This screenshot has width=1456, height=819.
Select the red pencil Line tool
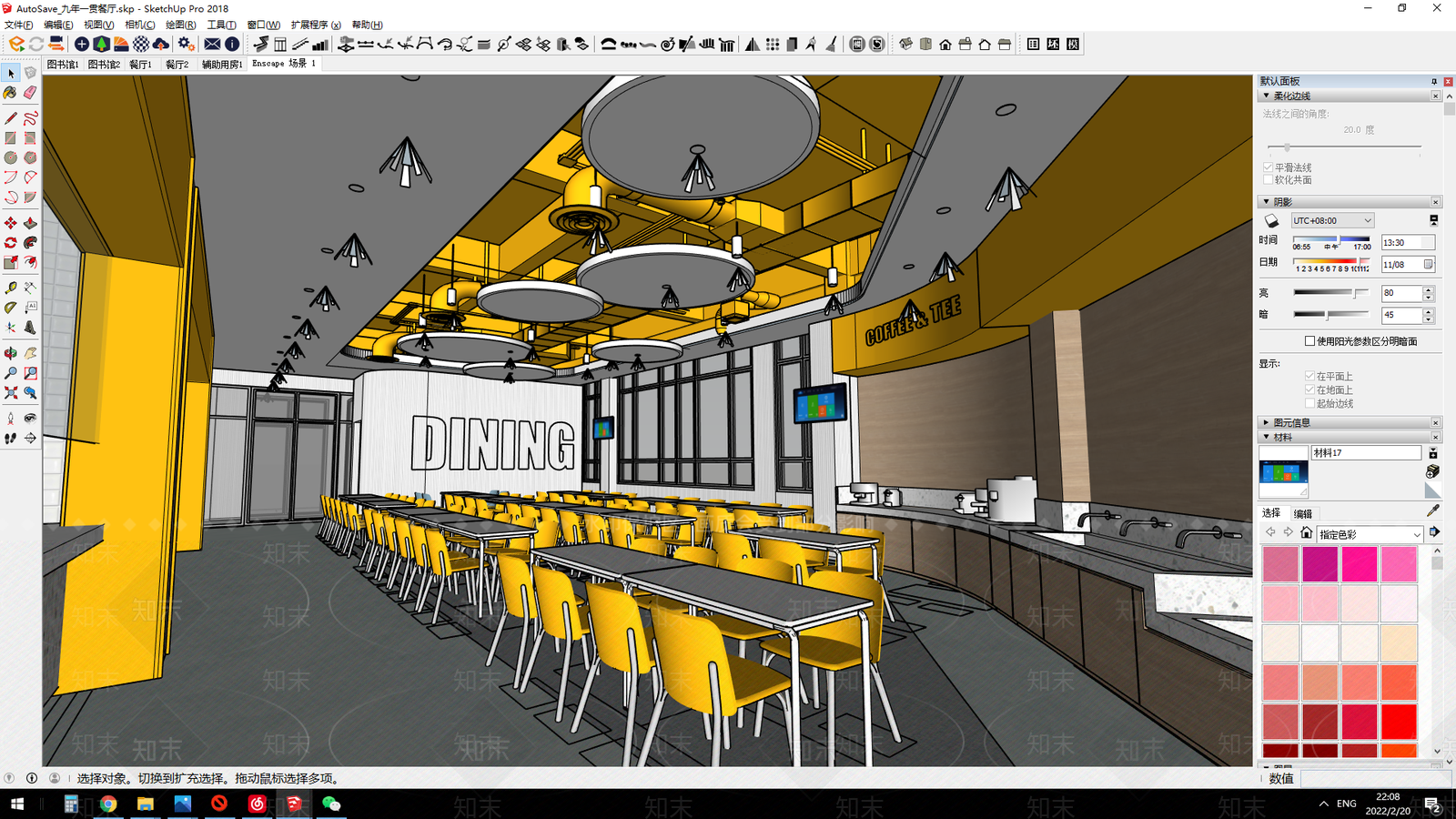(11, 118)
